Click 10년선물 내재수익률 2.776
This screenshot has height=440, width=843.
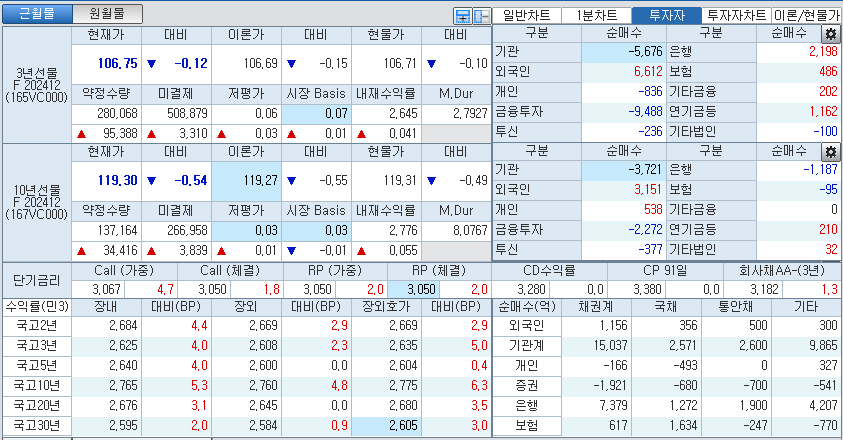(386, 230)
